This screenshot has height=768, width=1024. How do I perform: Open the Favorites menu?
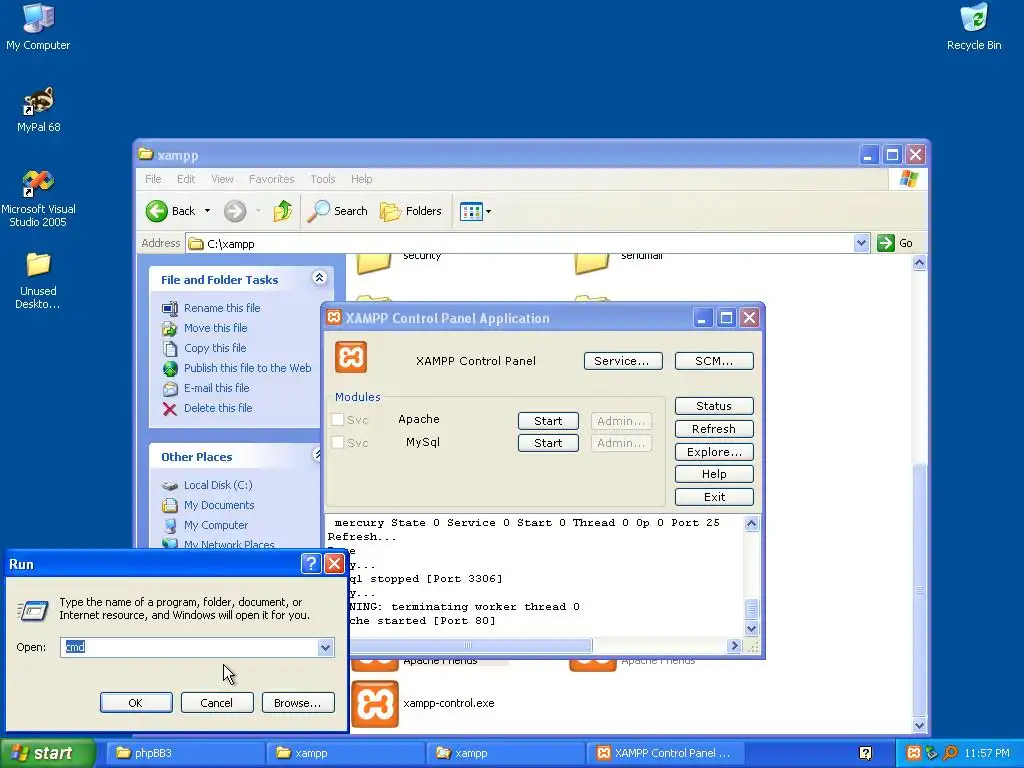(271, 179)
